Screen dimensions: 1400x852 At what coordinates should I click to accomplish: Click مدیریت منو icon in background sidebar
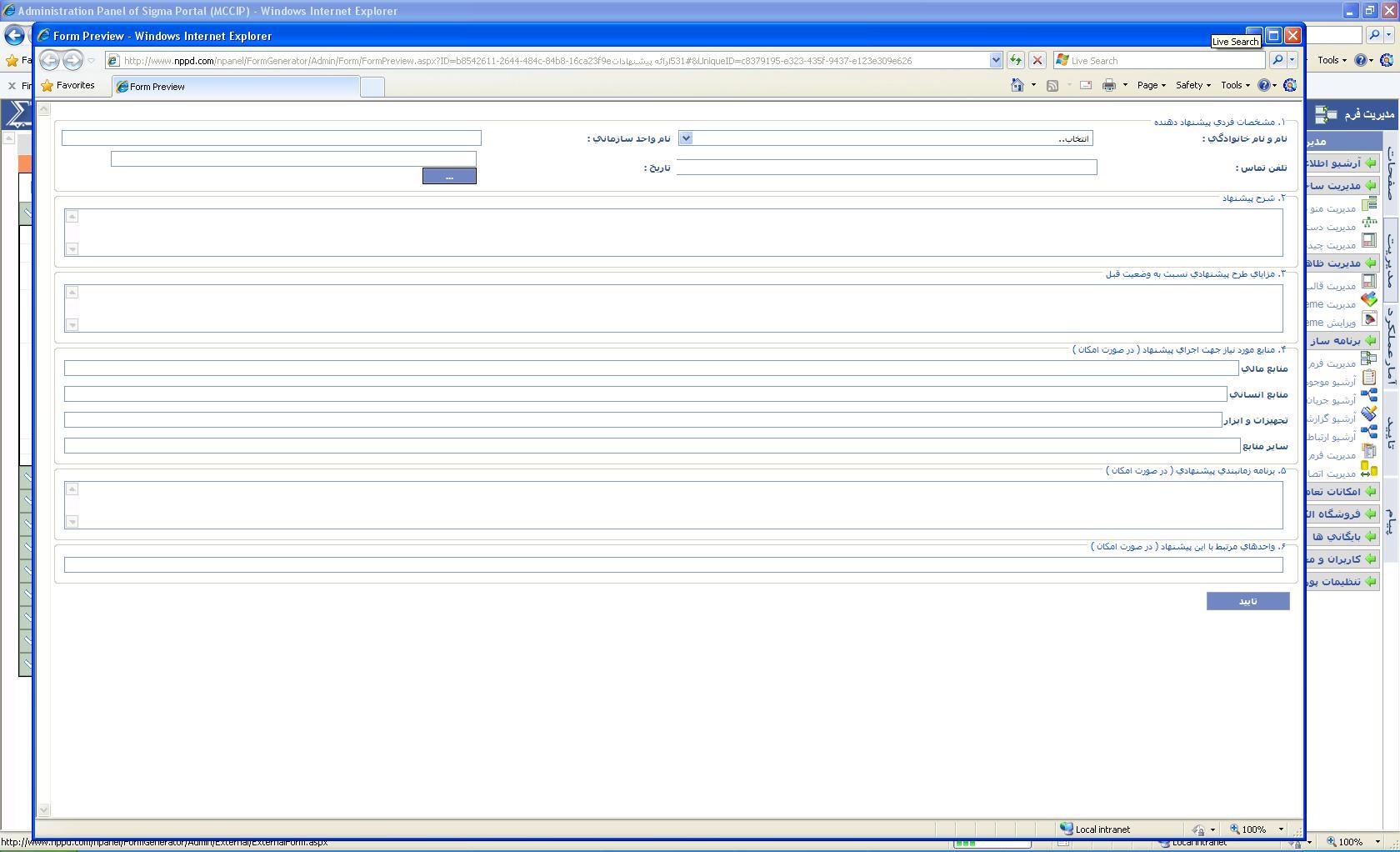coord(1369,204)
